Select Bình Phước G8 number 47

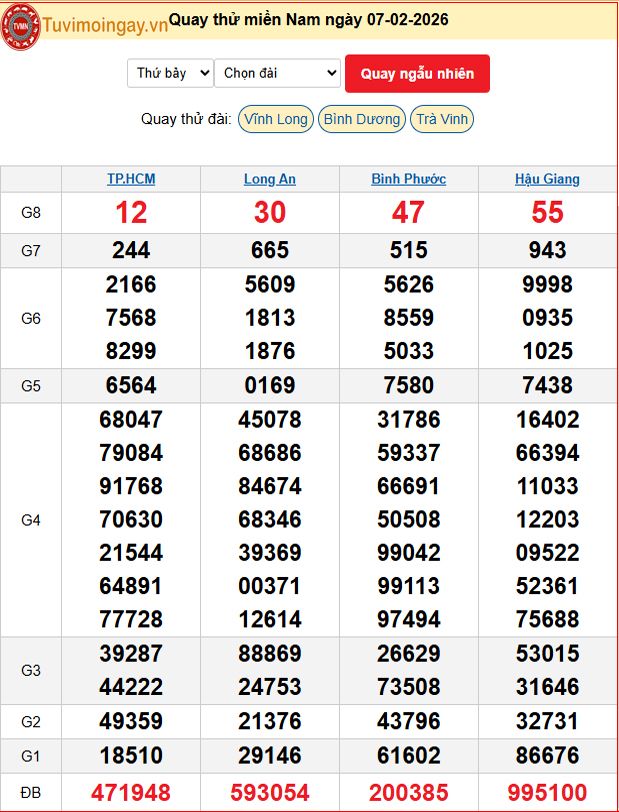point(408,212)
